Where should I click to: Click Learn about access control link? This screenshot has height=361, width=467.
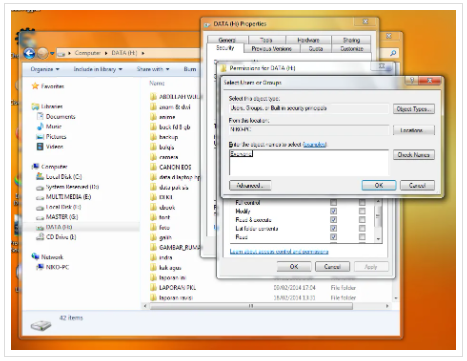point(279,252)
